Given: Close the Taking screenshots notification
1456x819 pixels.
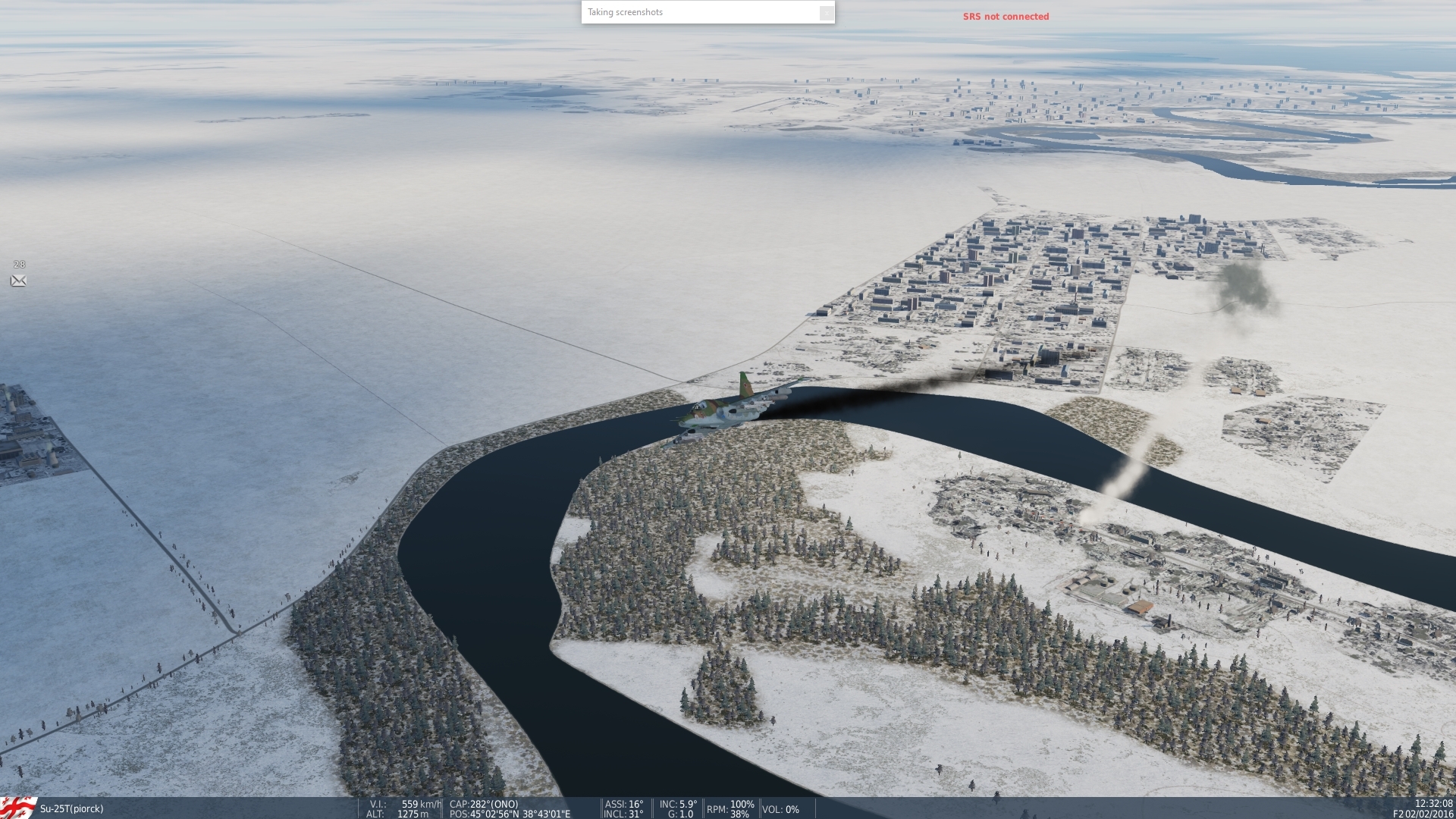Looking at the screenshot, I should tap(826, 13).
